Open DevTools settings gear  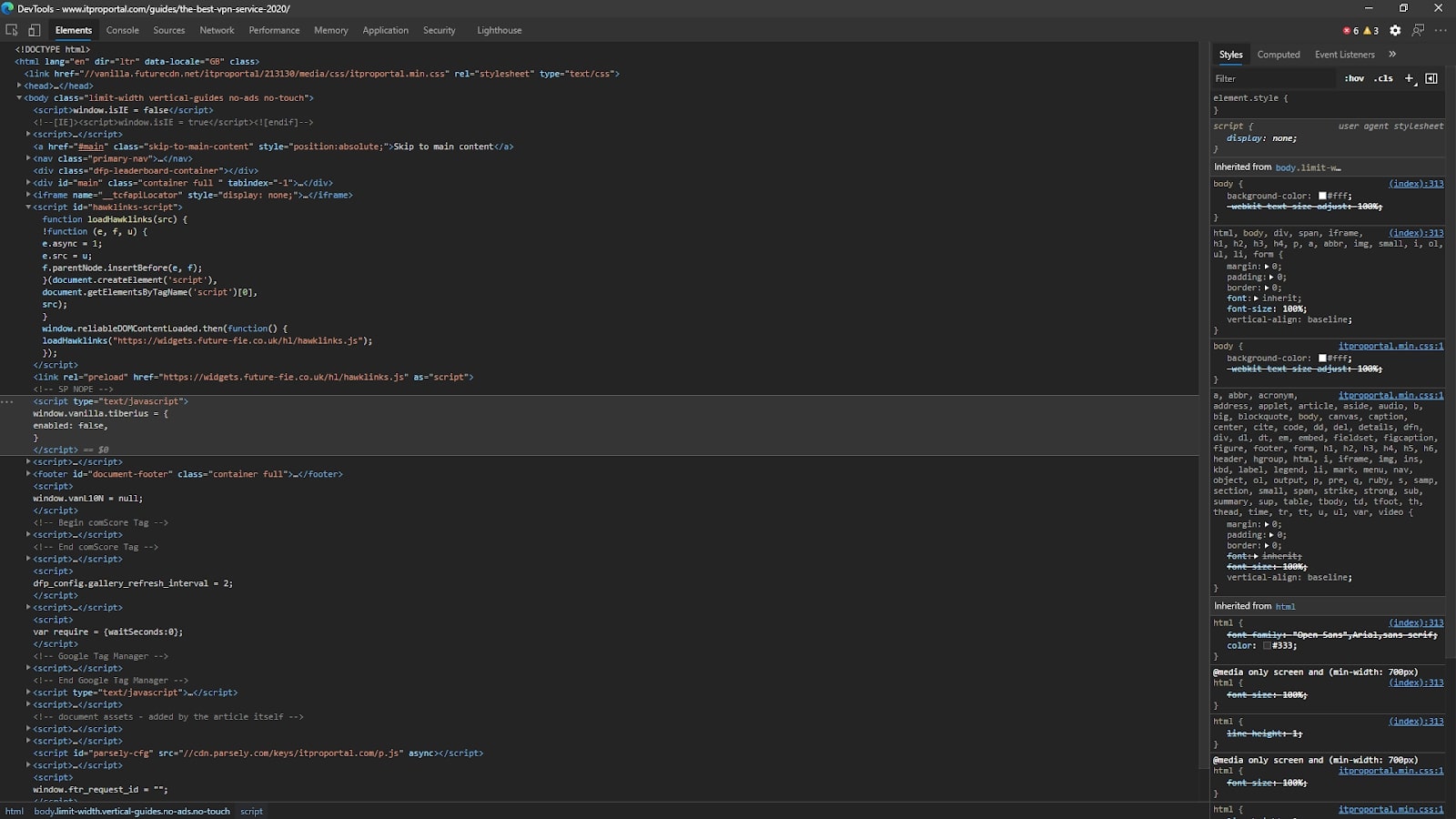1395,30
